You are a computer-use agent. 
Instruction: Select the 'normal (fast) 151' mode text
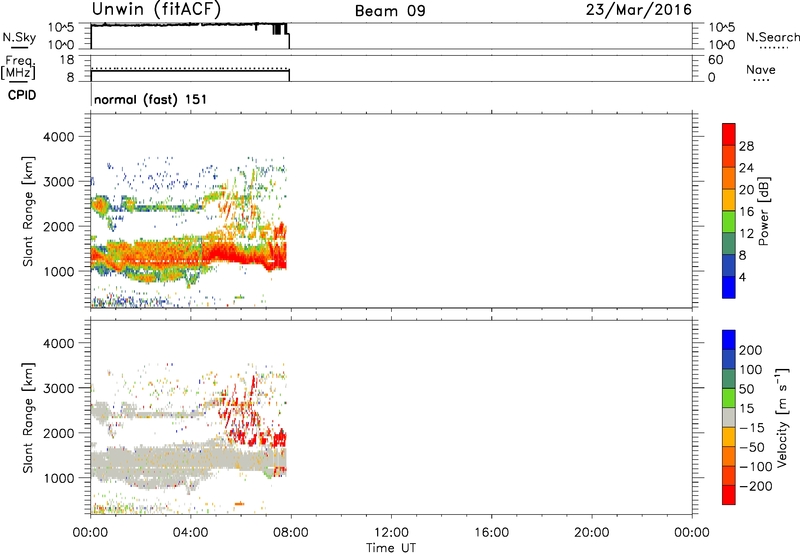coord(151,99)
